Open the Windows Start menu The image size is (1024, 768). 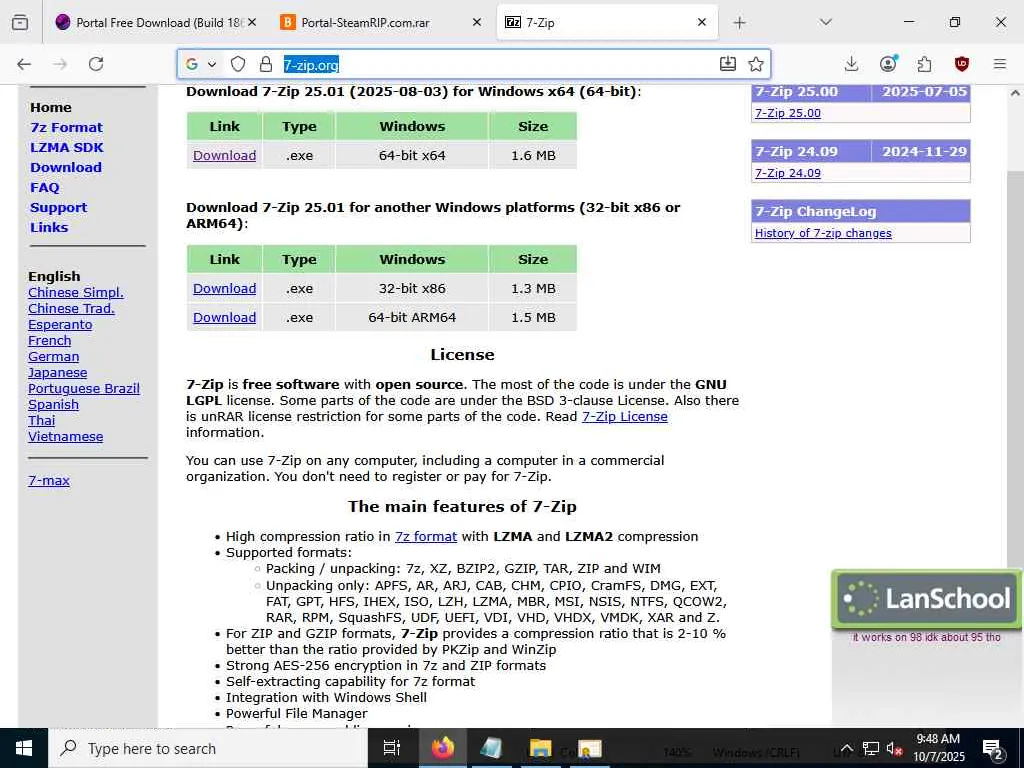[x=24, y=748]
